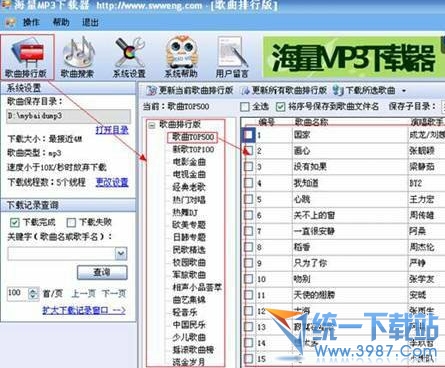Screen dimensions: 445x368
Task: Toggle the 下载失败 checkbox
Action: 71,222
